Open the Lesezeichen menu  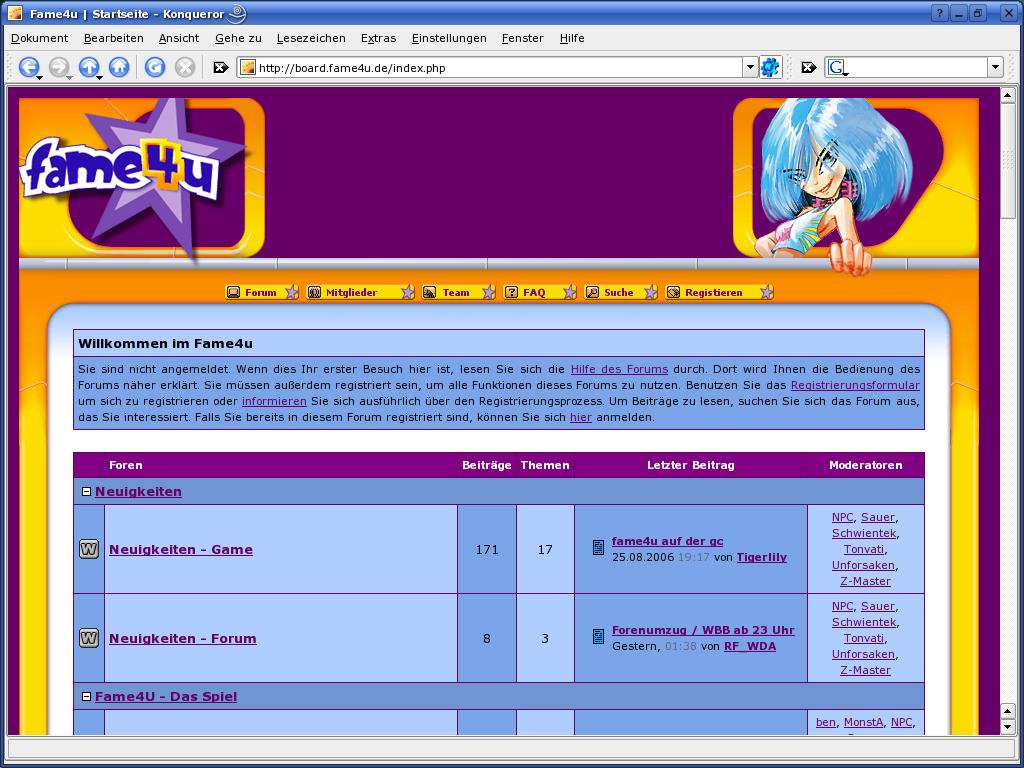(311, 38)
